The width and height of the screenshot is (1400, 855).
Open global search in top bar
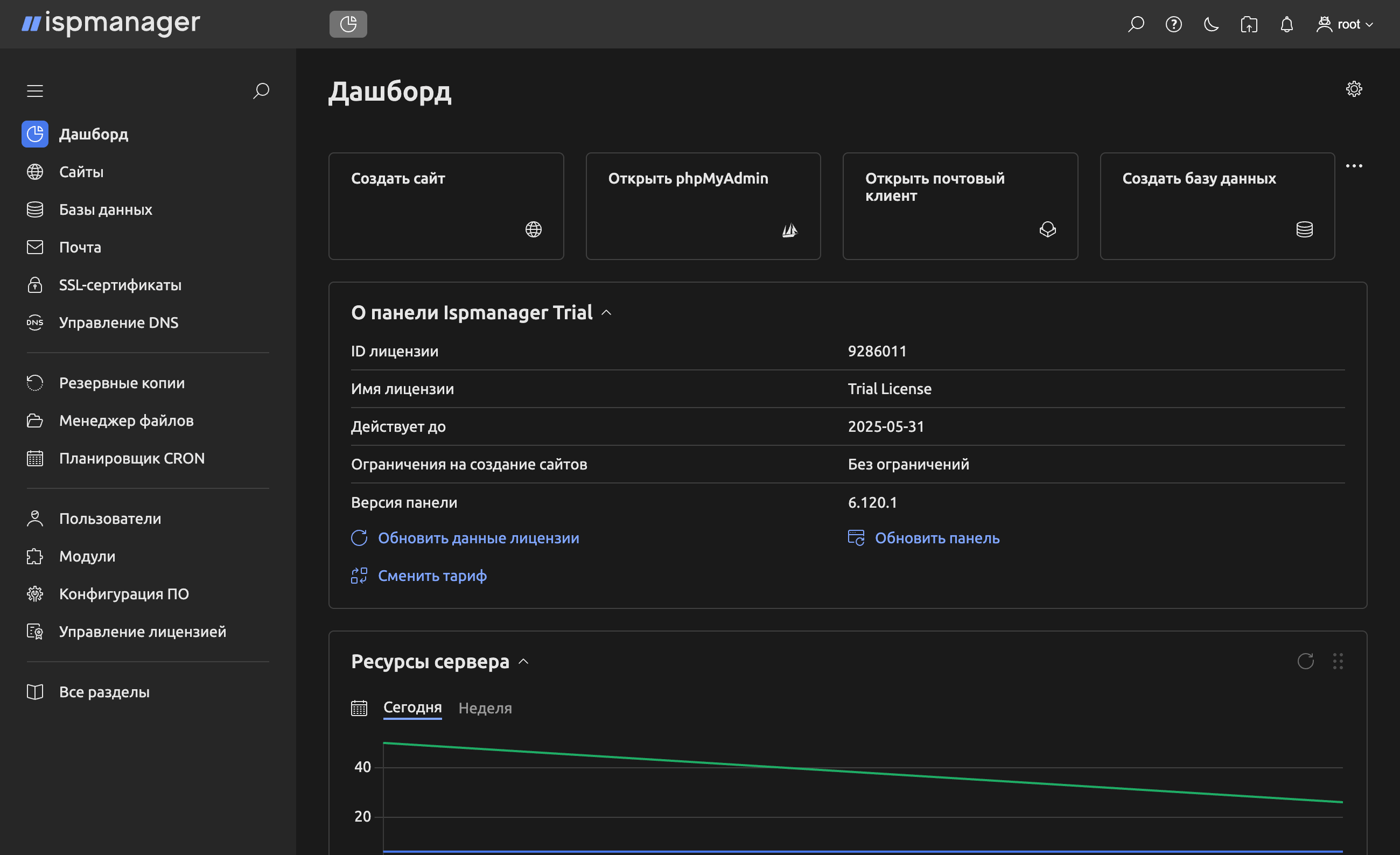coord(1136,24)
